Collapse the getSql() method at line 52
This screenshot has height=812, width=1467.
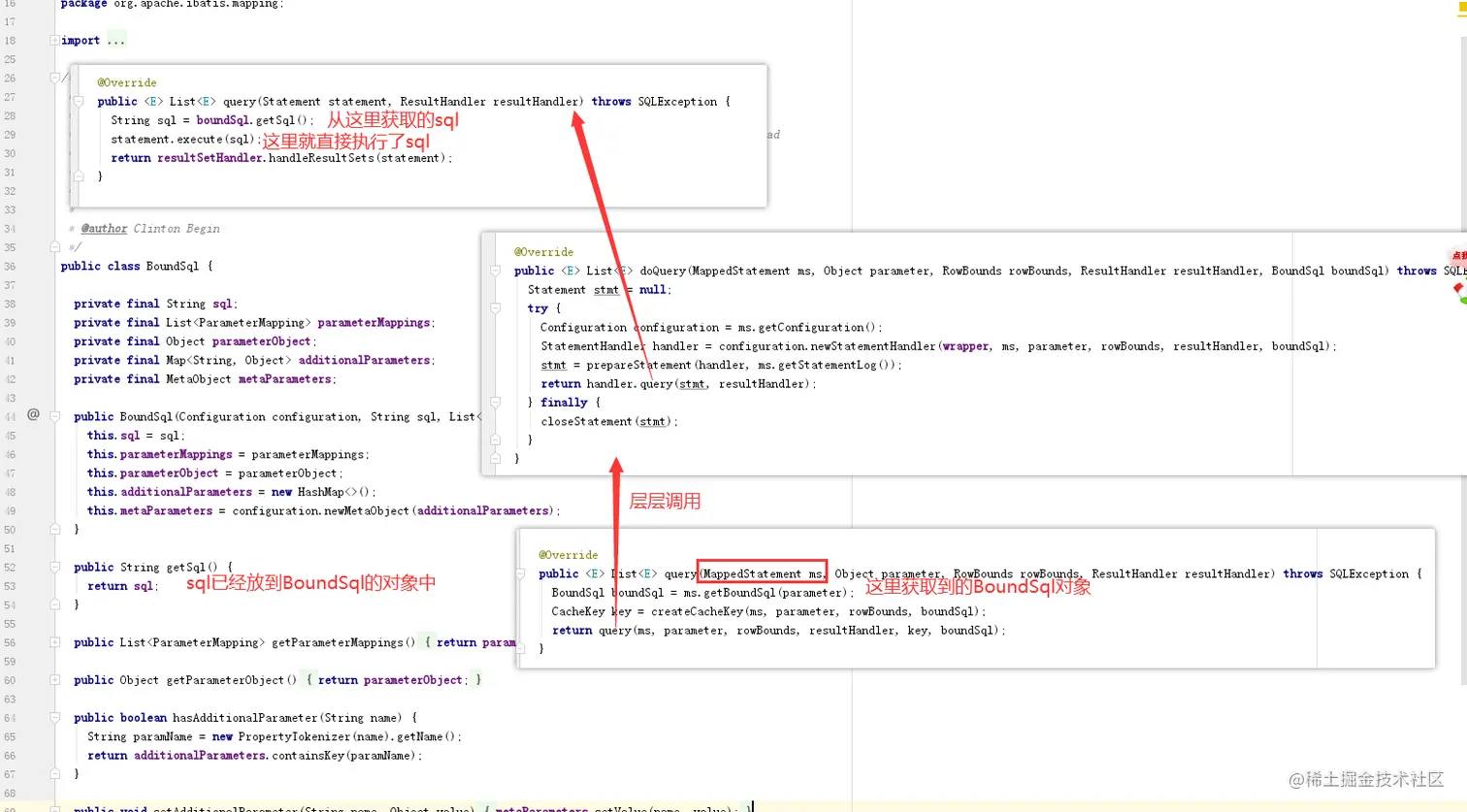point(54,567)
